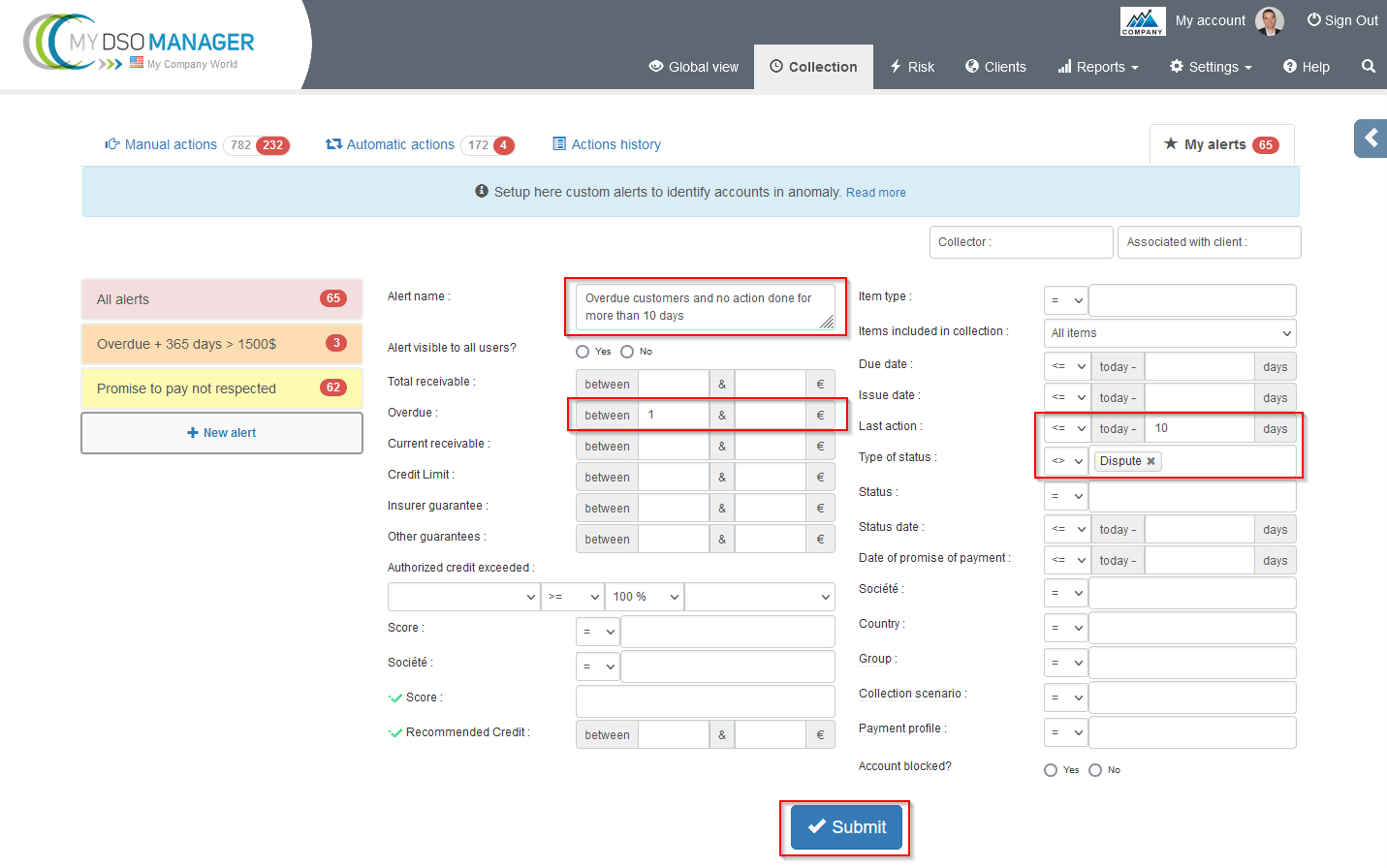Click the user avatar photo
The image size is (1387, 868).
pos(1269,20)
